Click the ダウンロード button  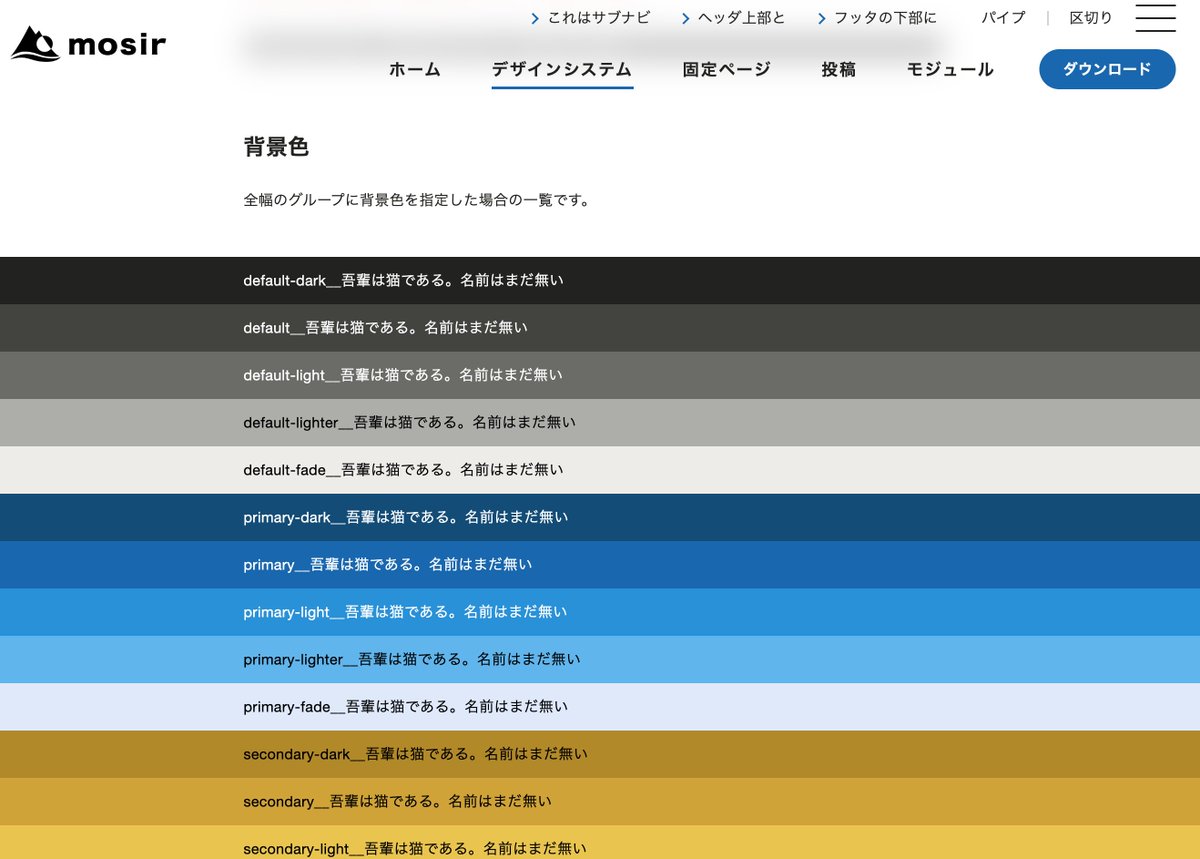pyautogui.click(x=1107, y=69)
